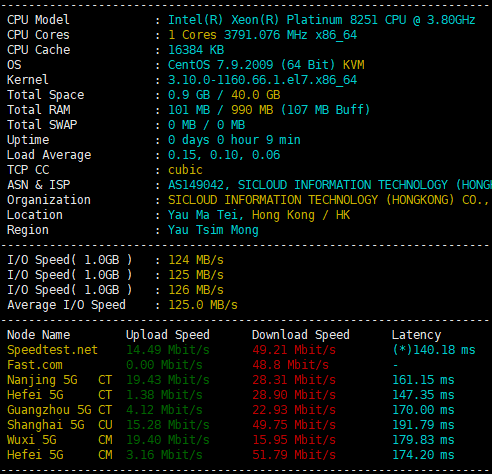Click the Total Space value 0.9 GB / 40.0 GB

pos(224,95)
